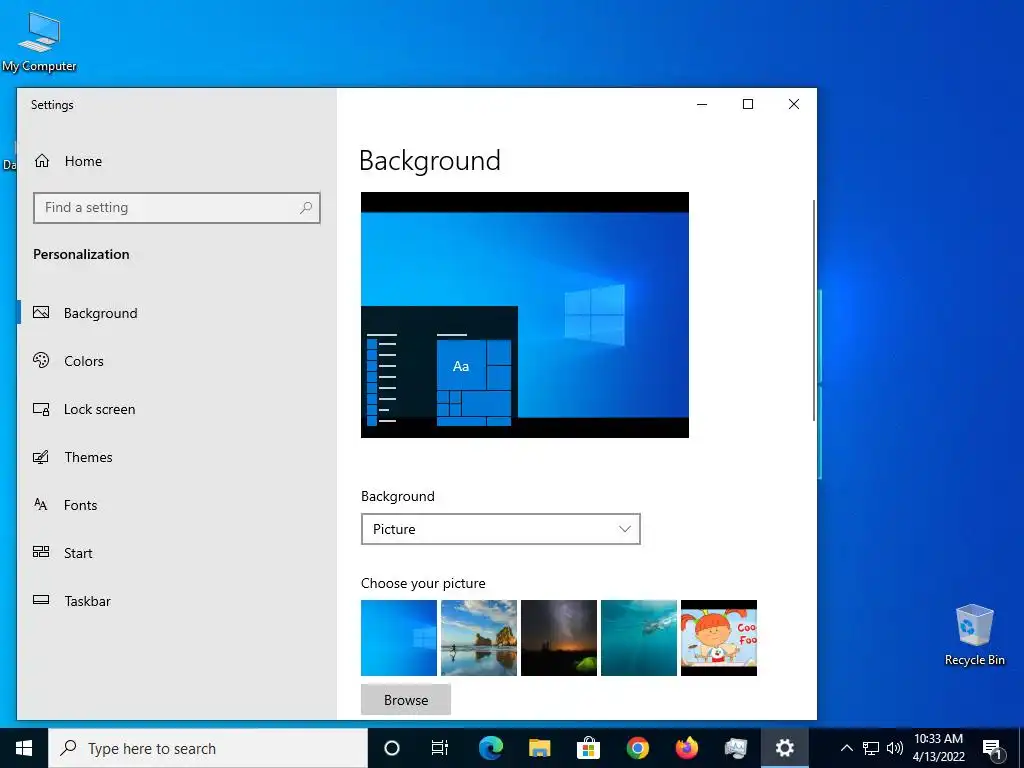Launch Microsoft Edge from the taskbar
This screenshot has height=768, width=1024.
[490, 748]
